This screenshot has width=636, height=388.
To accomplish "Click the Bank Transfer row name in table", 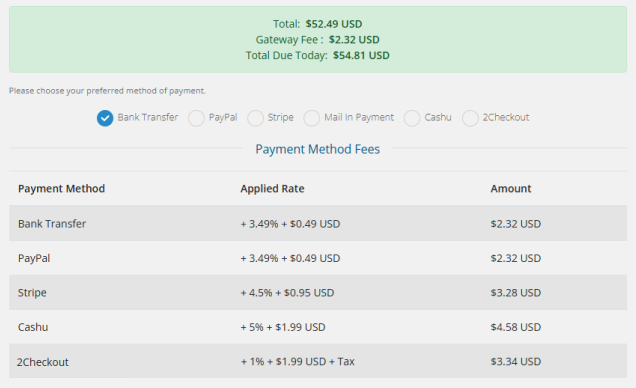I will [52, 224].
